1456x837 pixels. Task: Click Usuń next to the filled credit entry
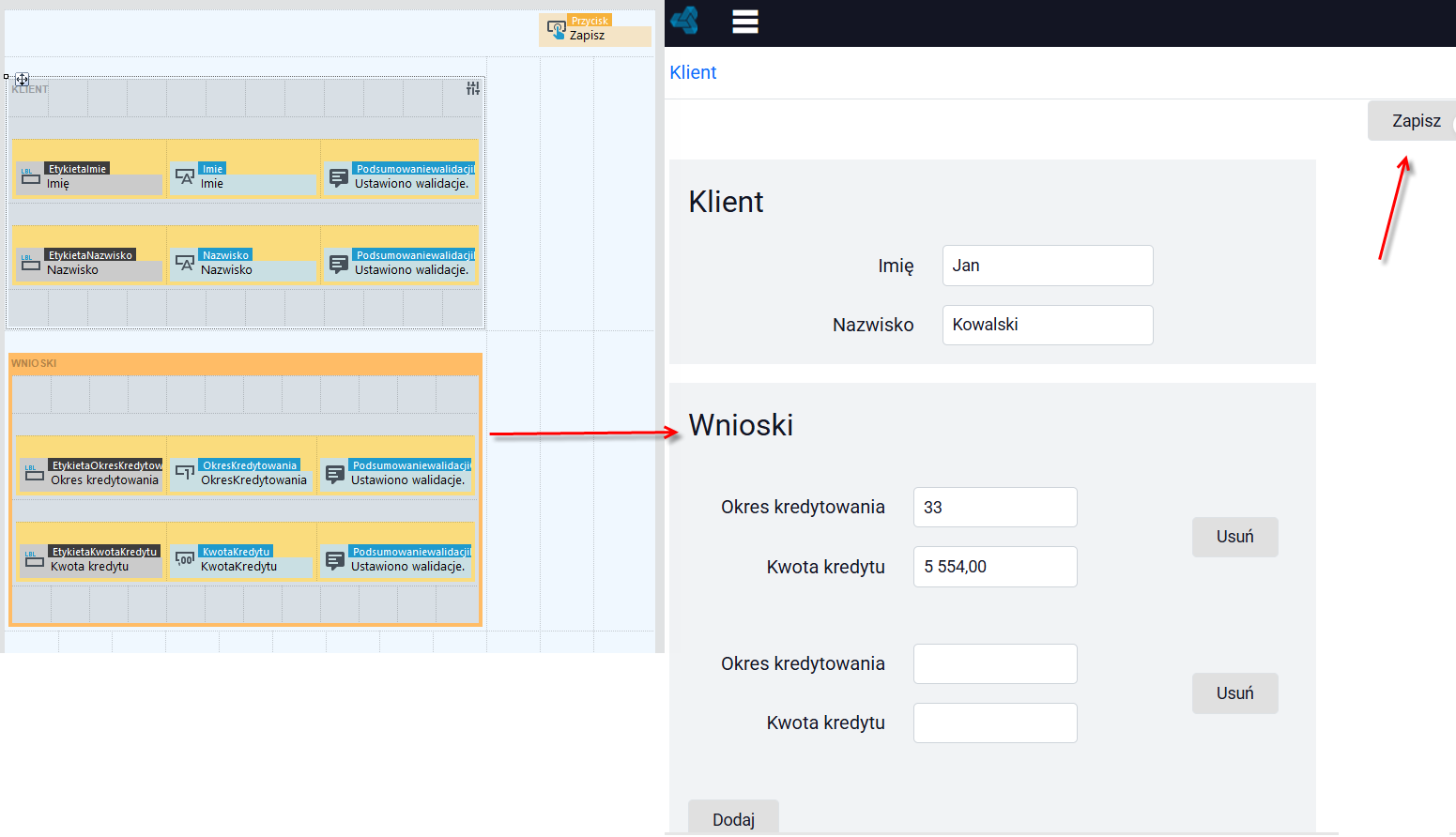[1234, 537]
